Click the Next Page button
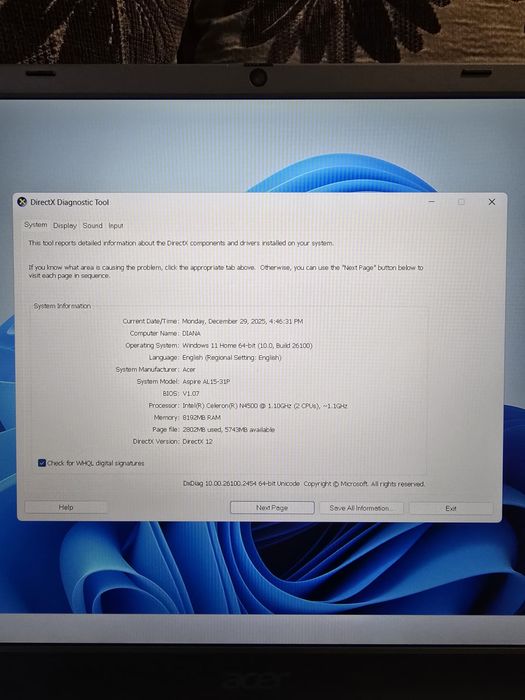This screenshot has width=525, height=700. coord(272,508)
